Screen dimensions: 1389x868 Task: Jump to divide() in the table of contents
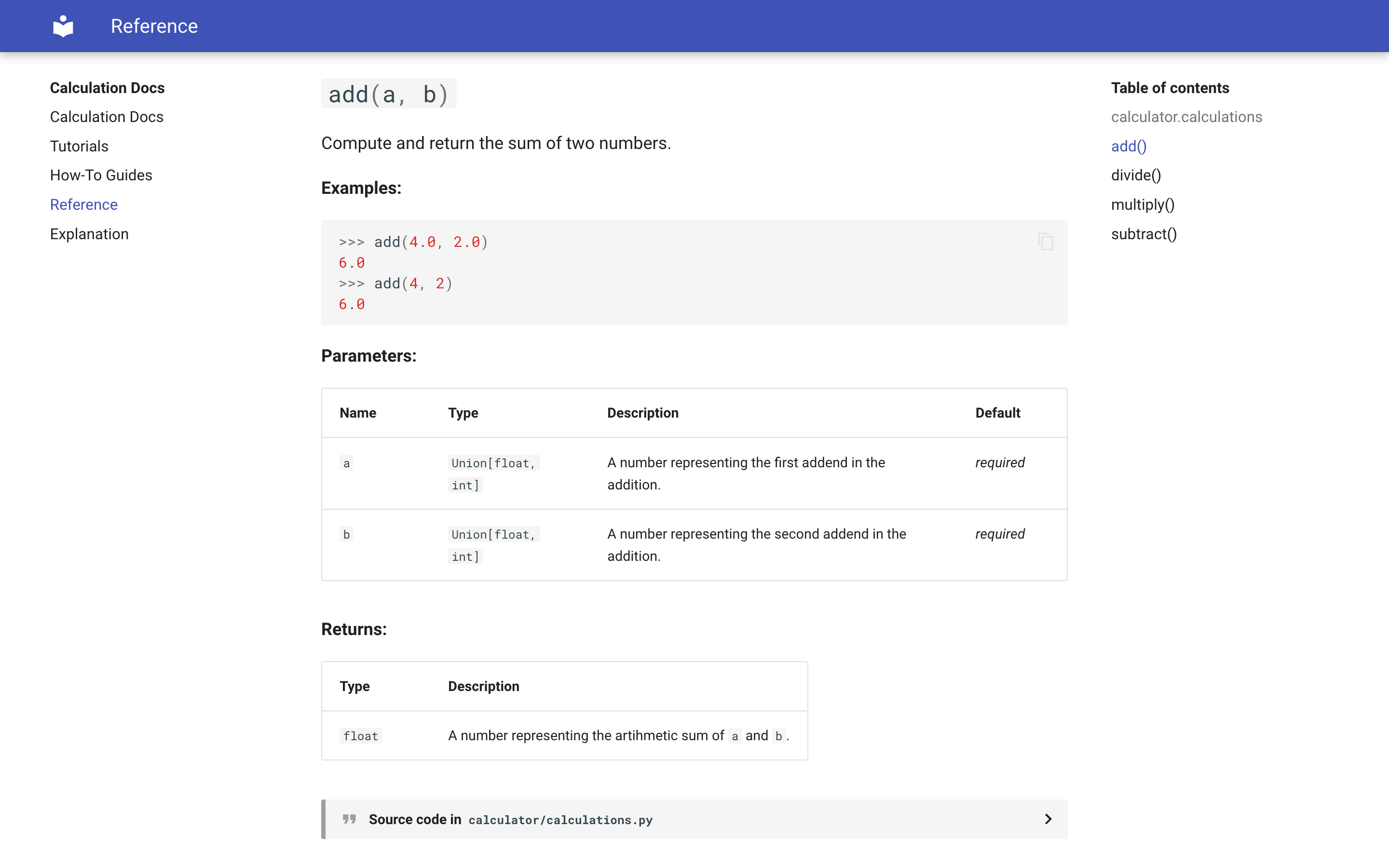click(x=1135, y=175)
